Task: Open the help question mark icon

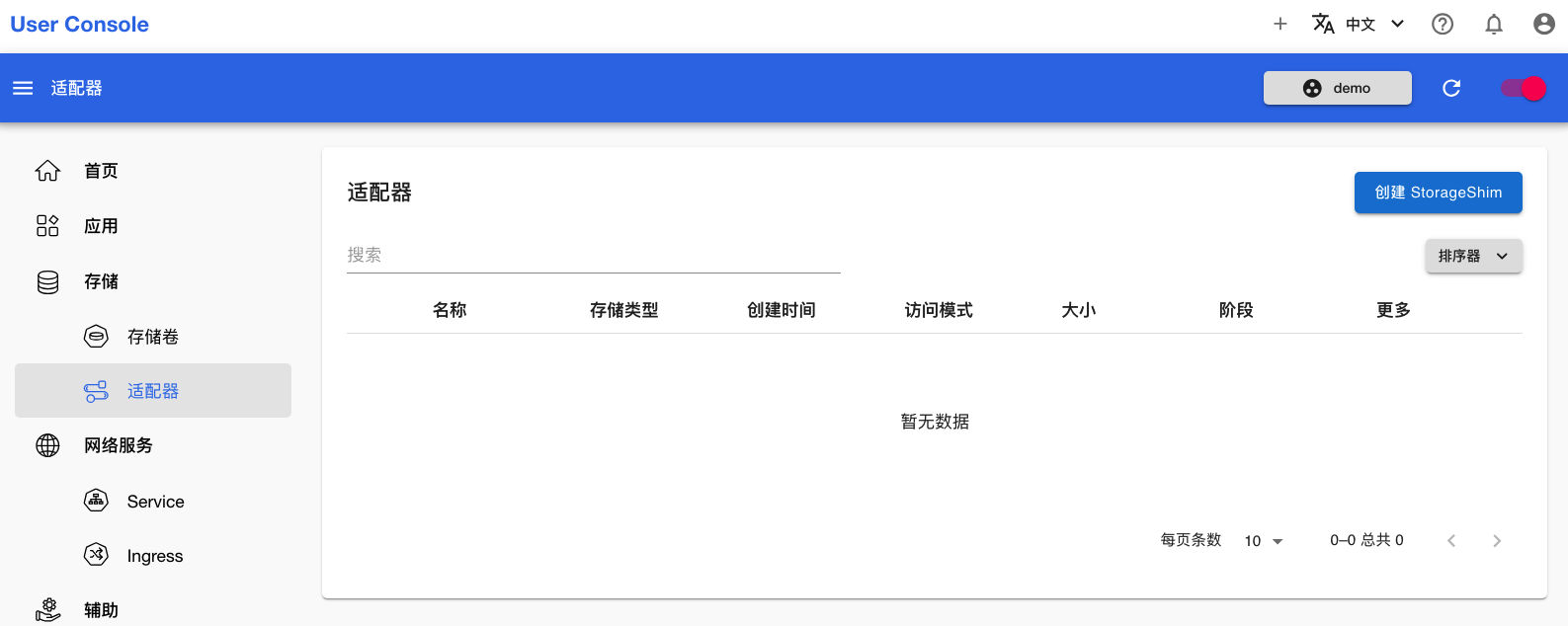Action: pyautogui.click(x=1443, y=24)
